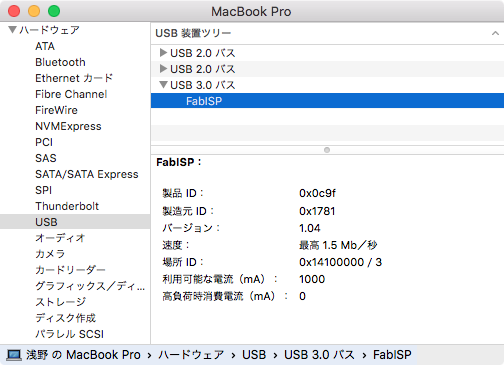Click the FabISP: detail heading
The height and width of the screenshot is (365, 504).
[x=179, y=162]
